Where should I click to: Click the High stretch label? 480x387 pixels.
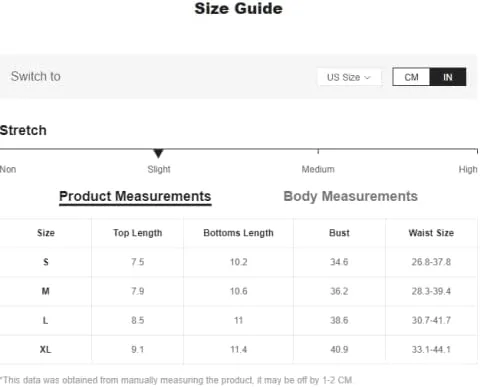tap(468, 169)
